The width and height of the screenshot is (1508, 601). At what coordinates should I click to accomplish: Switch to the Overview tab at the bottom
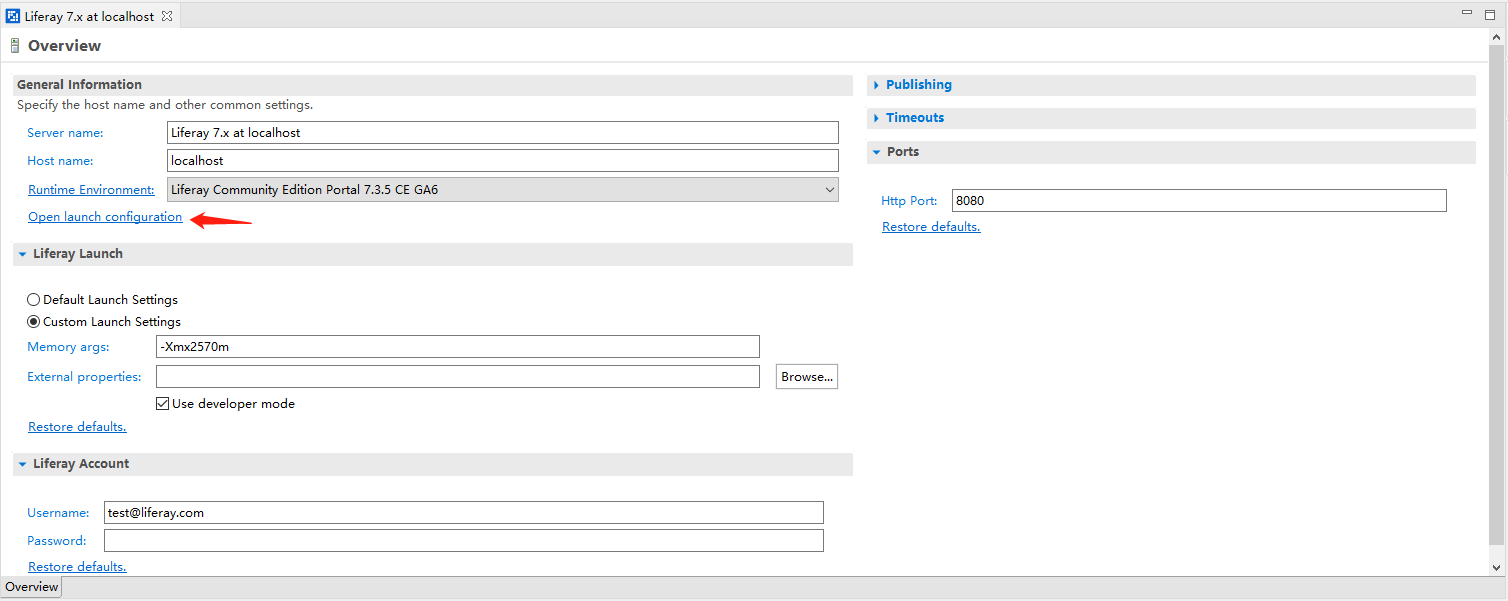[x=31, y=587]
